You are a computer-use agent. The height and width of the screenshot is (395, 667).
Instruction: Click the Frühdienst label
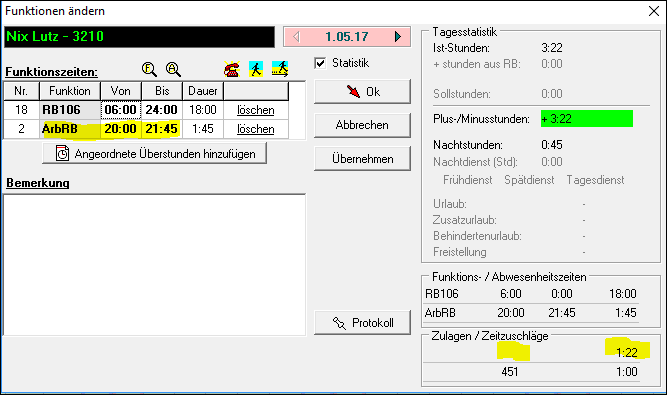(x=467, y=180)
